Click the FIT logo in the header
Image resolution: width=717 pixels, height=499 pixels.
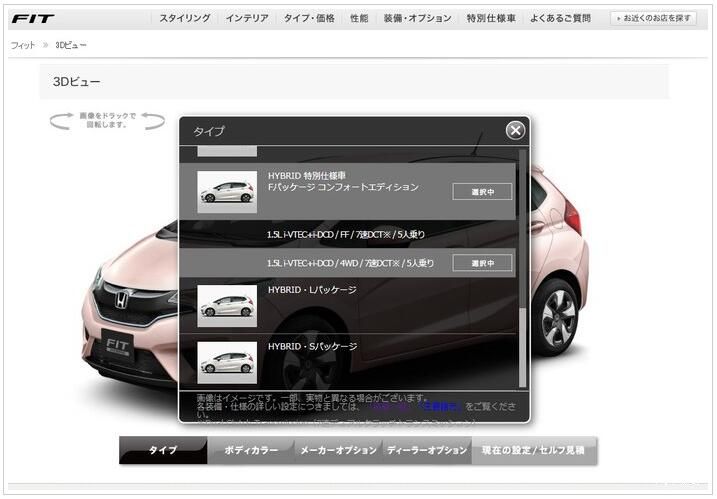coord(32,19)
